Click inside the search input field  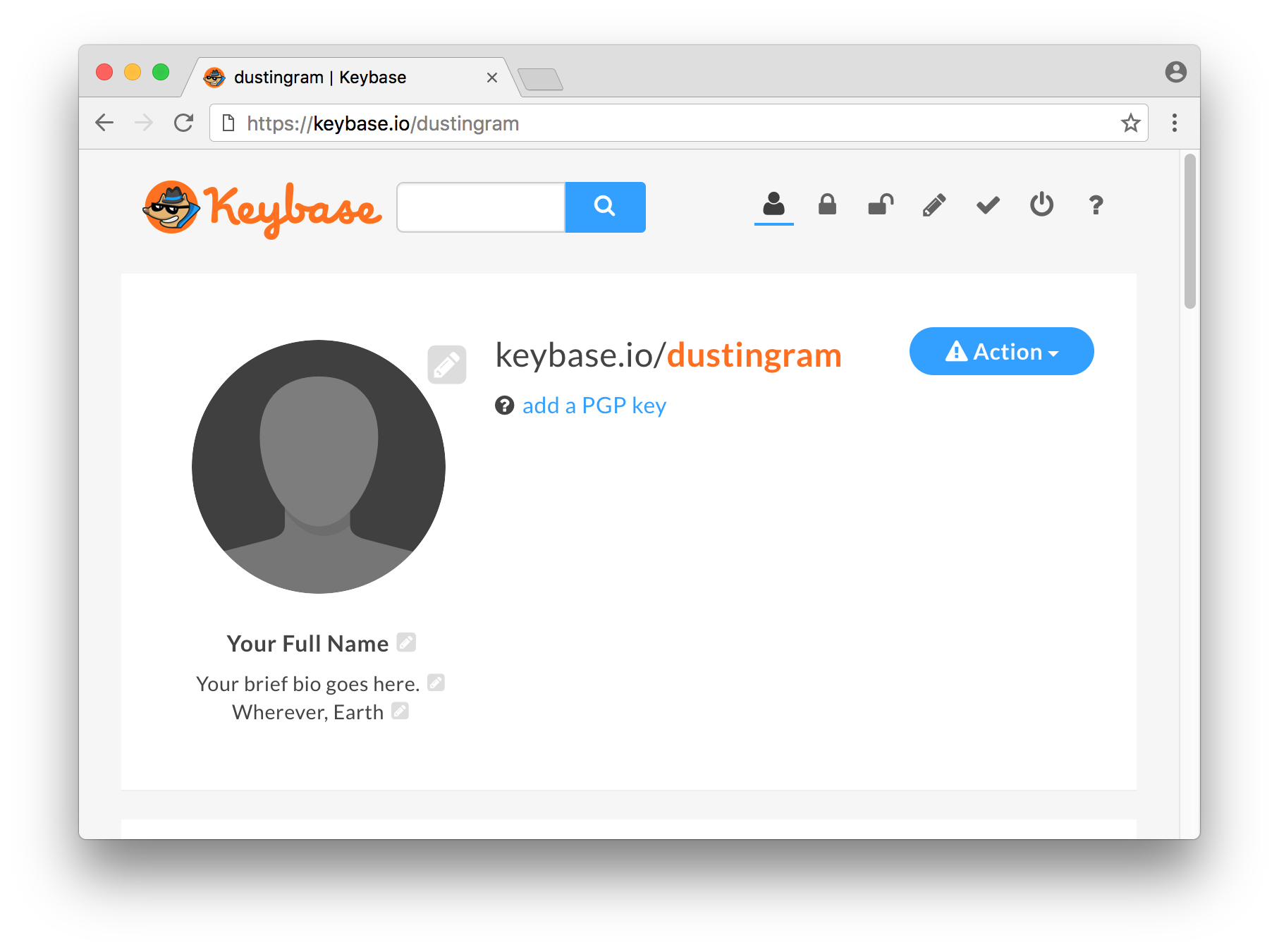pos(480,207)
